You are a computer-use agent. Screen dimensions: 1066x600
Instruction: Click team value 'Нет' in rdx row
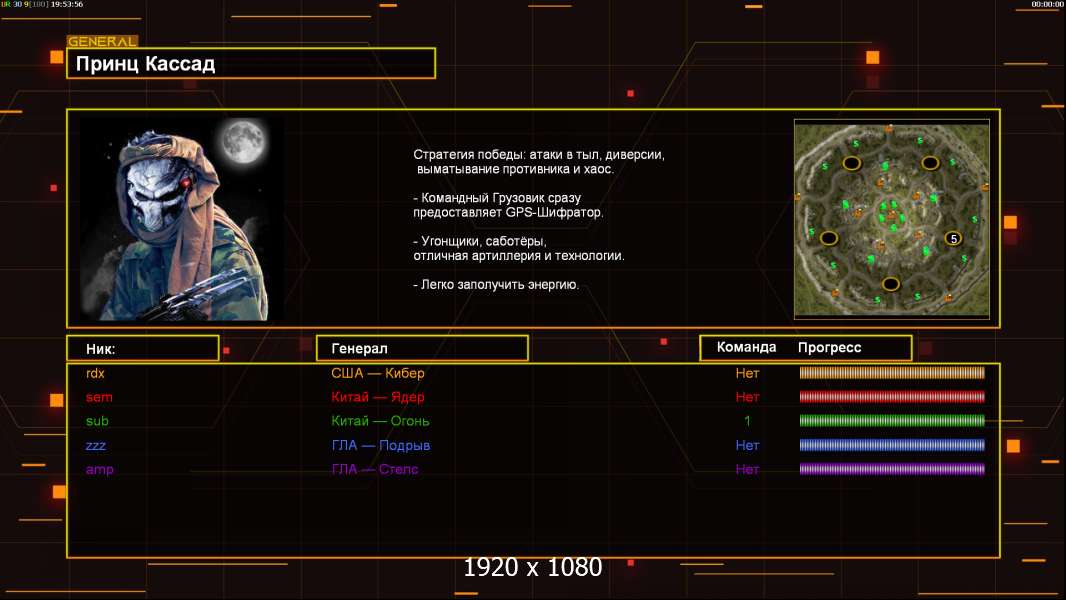coord(747,373)
